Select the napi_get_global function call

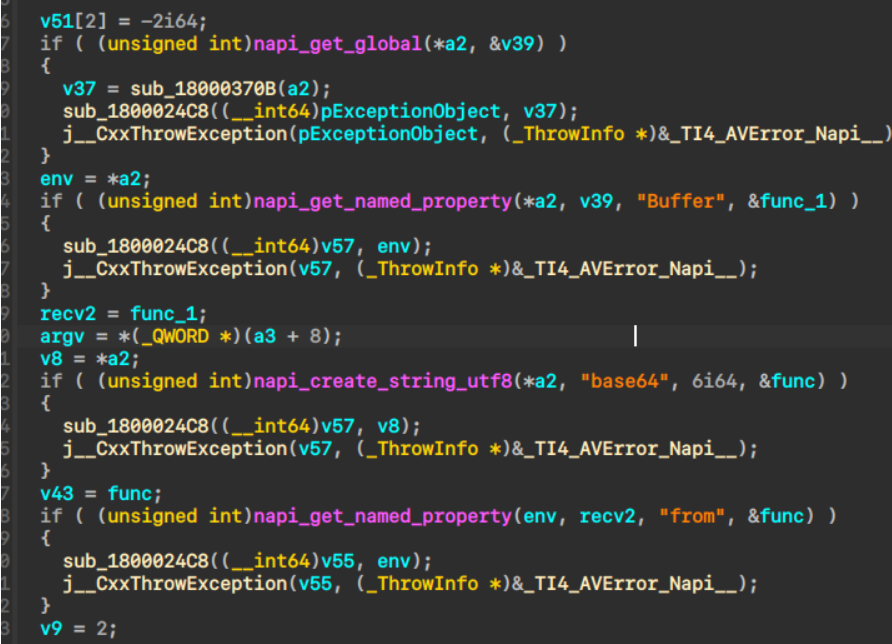coord(337,44)
